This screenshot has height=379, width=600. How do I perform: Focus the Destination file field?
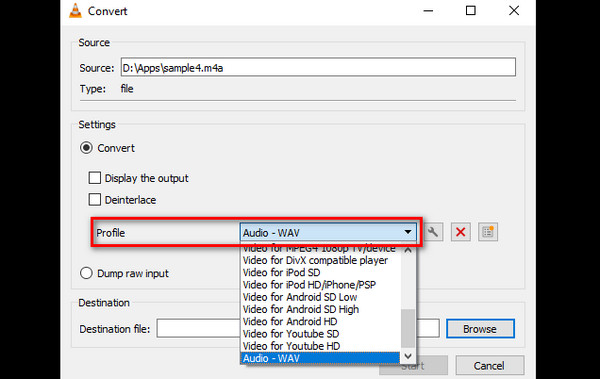tap(298, 328)
